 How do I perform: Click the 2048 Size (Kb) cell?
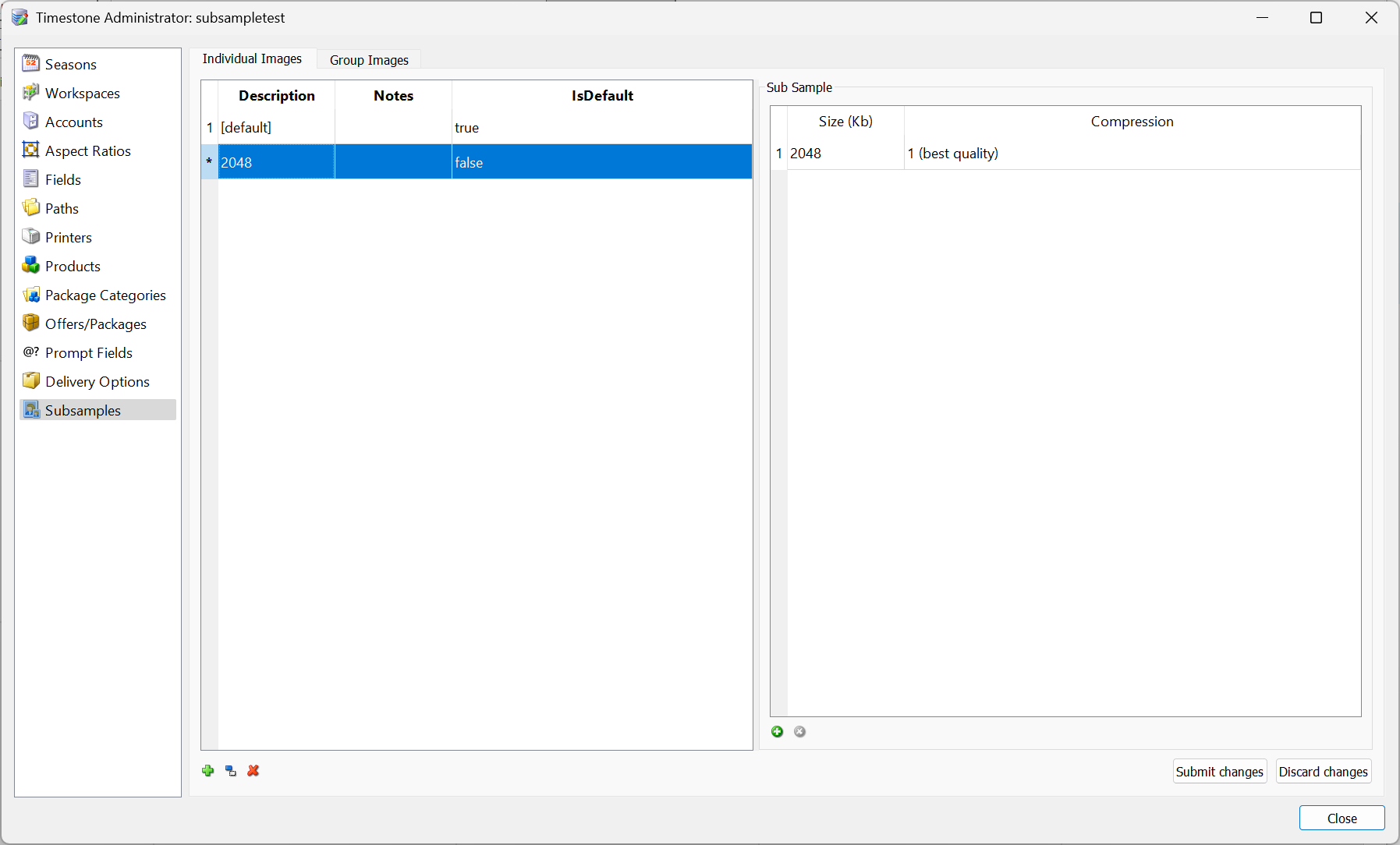pos(845,154)
